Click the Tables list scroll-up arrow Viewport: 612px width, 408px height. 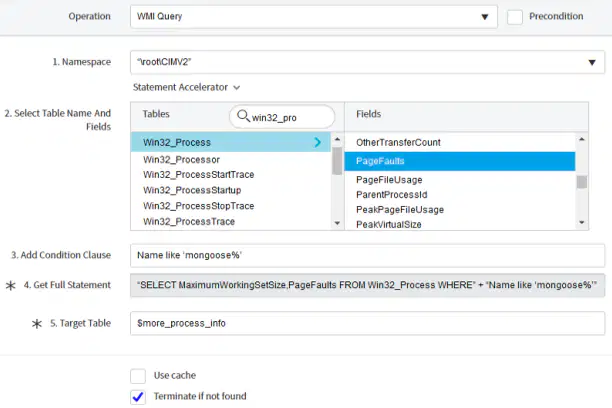pyautogui.click(x=337, y=139)
